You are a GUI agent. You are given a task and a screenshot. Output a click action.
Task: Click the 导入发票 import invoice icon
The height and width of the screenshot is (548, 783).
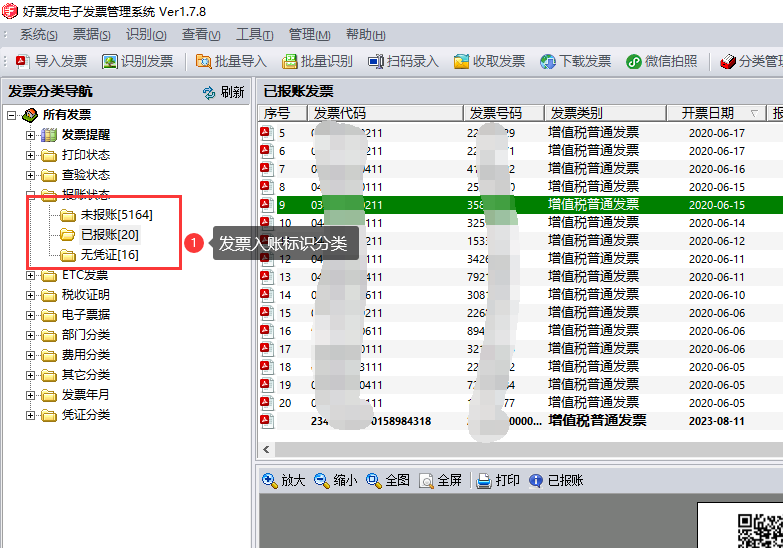point(22,61)
